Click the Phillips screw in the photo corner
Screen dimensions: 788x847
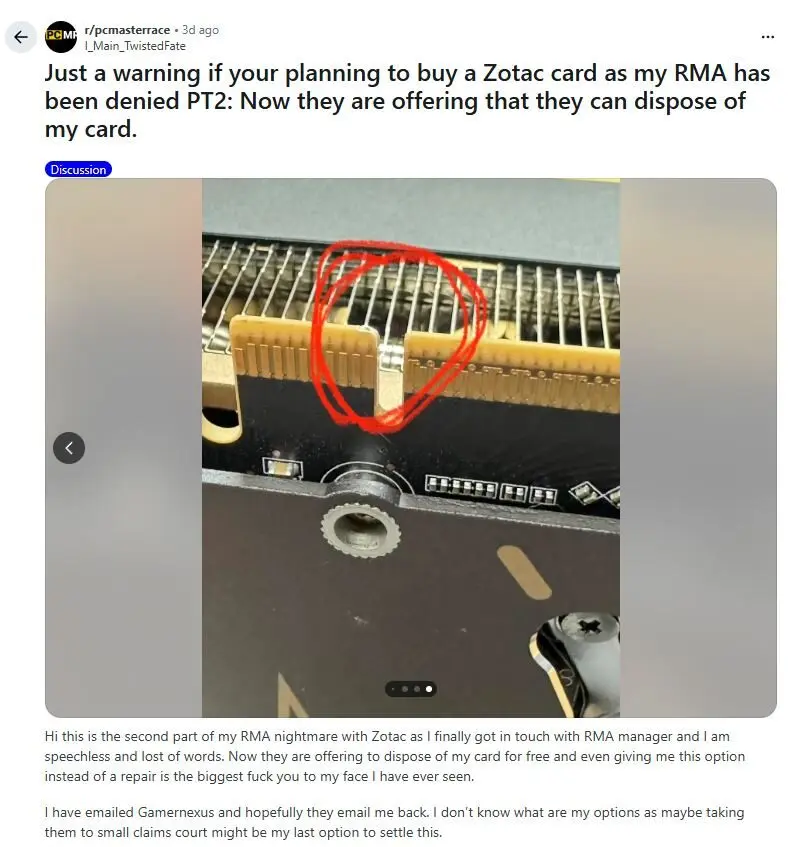click(587, 627)
